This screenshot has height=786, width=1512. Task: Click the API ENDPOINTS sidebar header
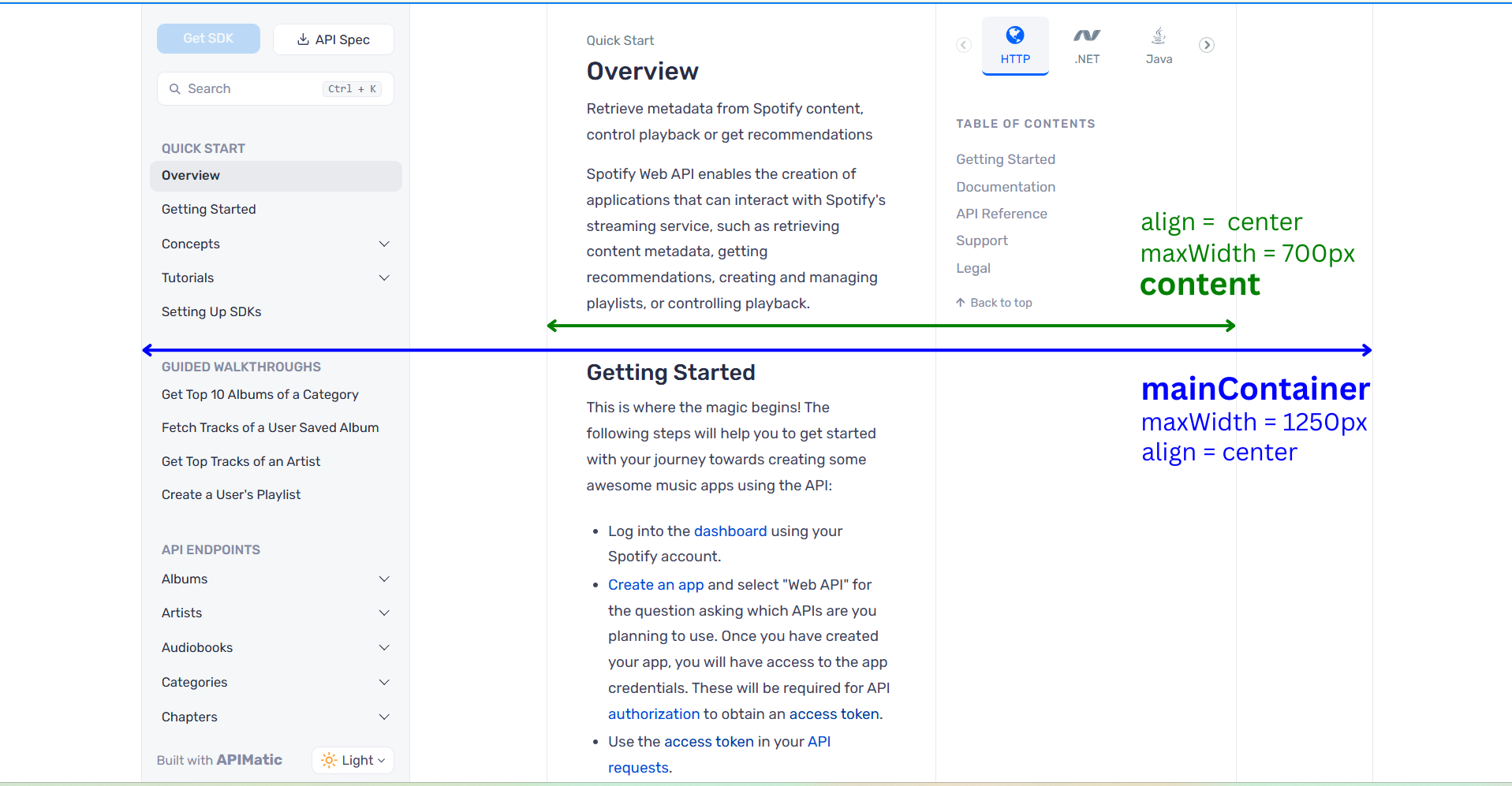point(211,549)
